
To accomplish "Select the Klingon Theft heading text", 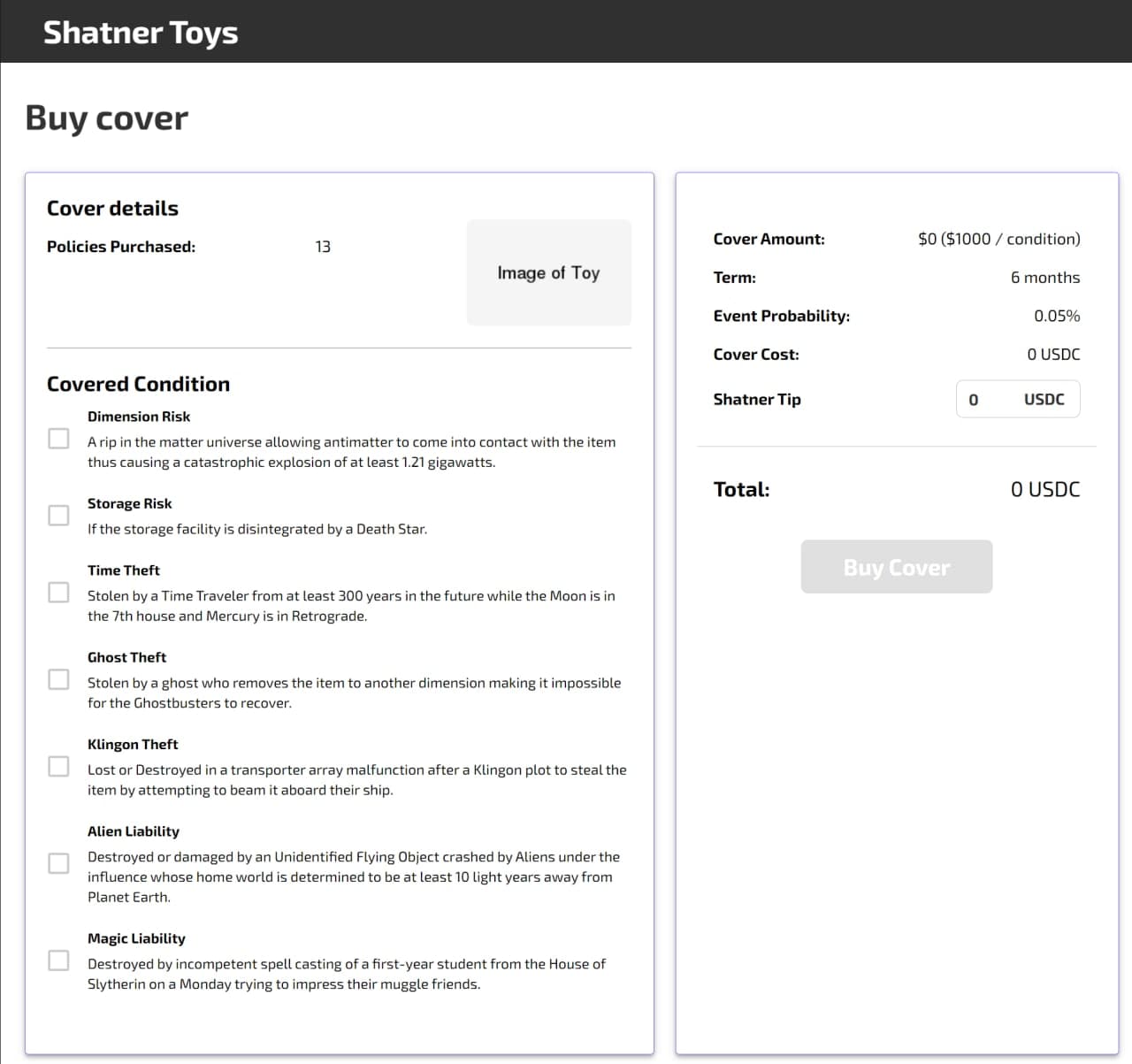I will [133, 744].
